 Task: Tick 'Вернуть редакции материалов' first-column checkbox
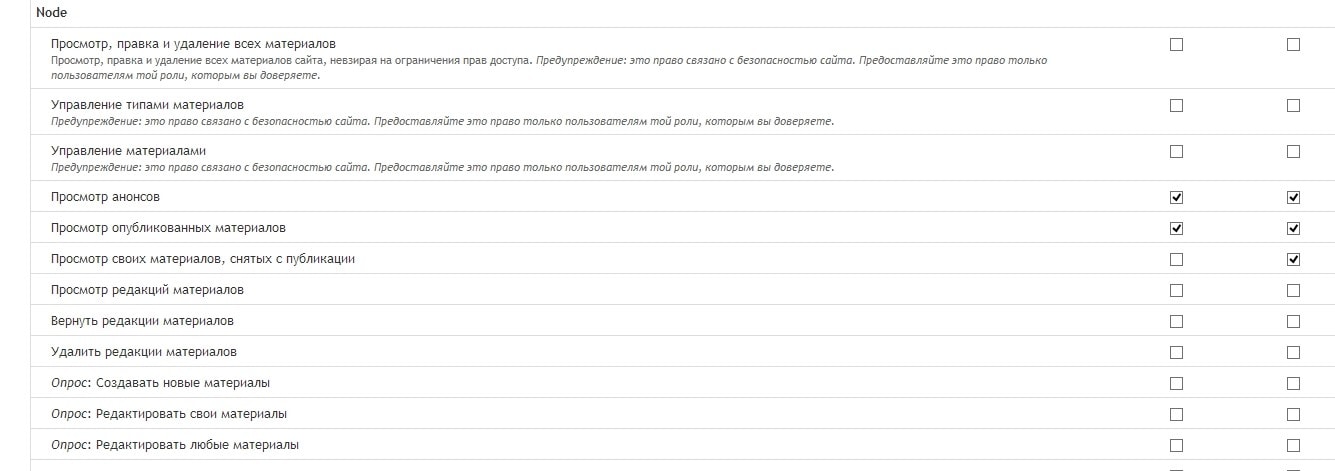1176,321
